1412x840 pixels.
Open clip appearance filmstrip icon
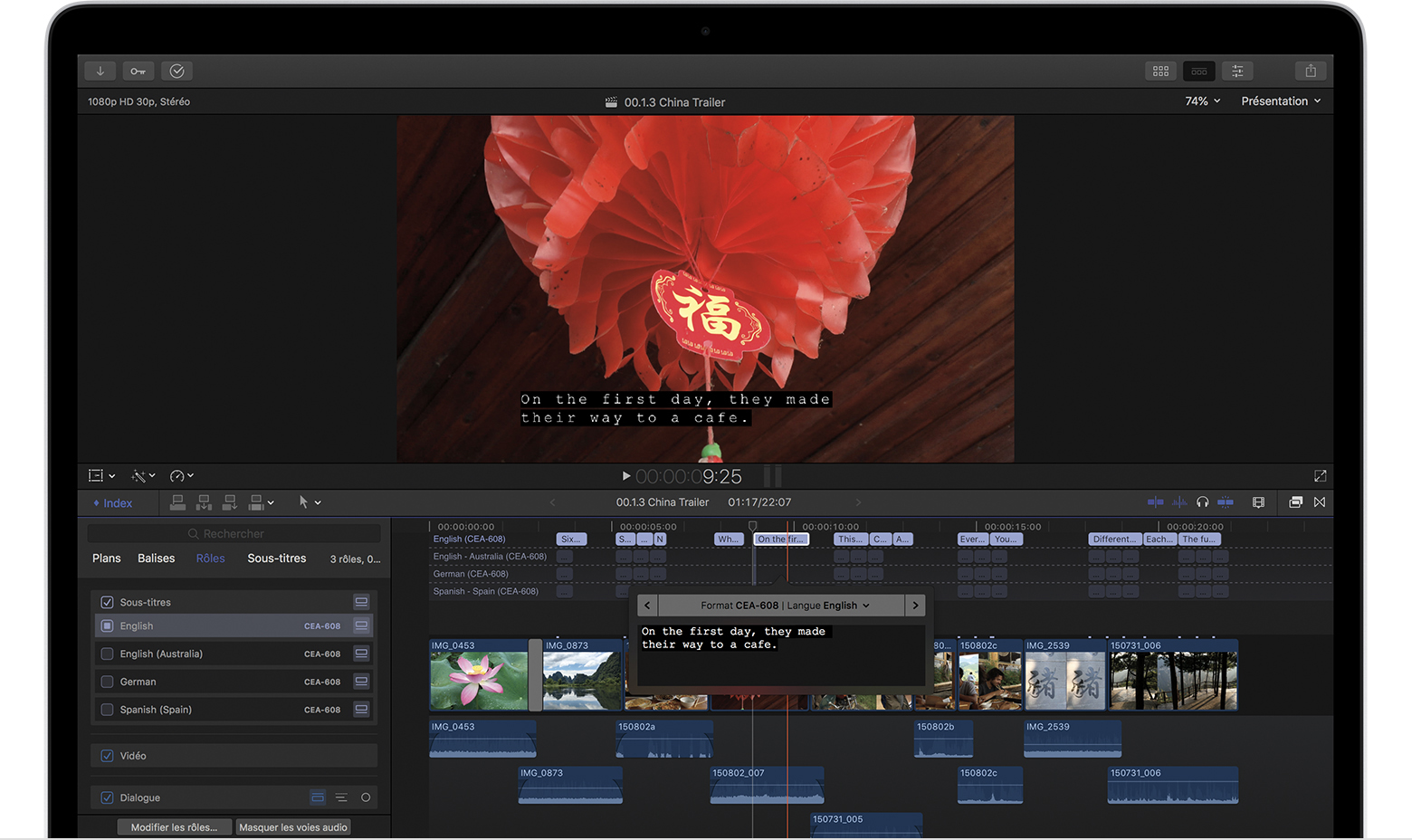[1258, 501]
